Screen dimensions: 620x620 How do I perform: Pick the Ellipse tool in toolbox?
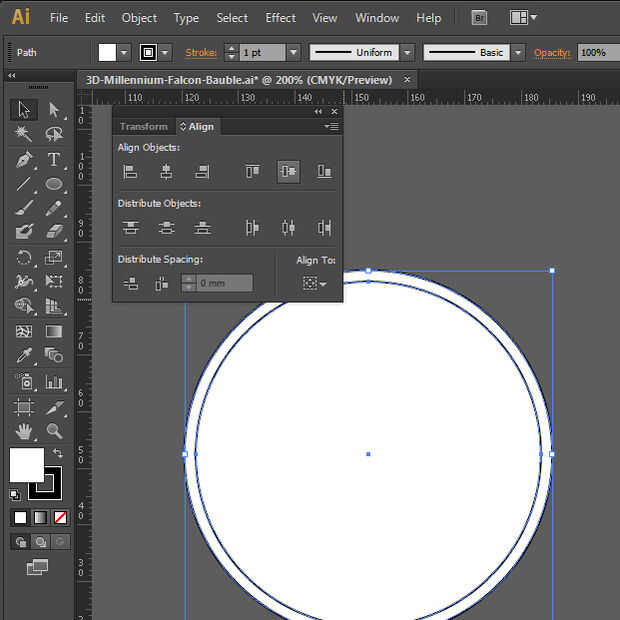[54, 184]
